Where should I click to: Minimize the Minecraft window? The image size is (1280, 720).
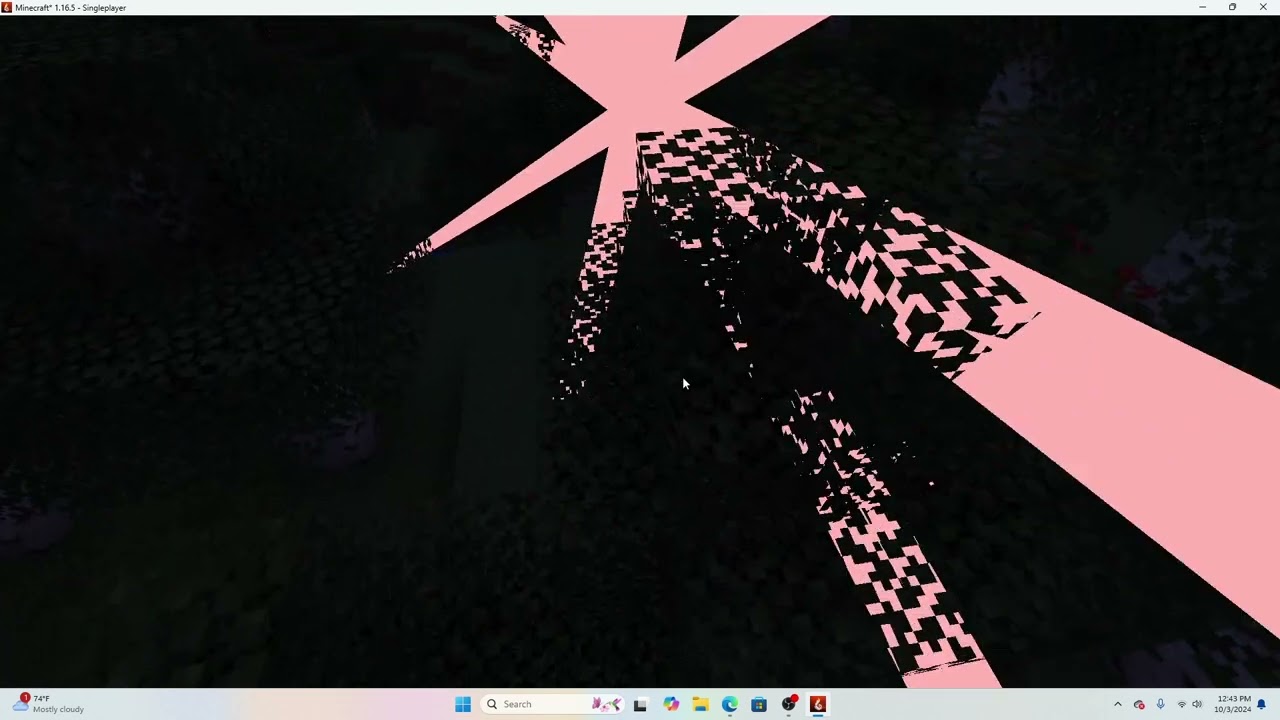point(1202,7)
